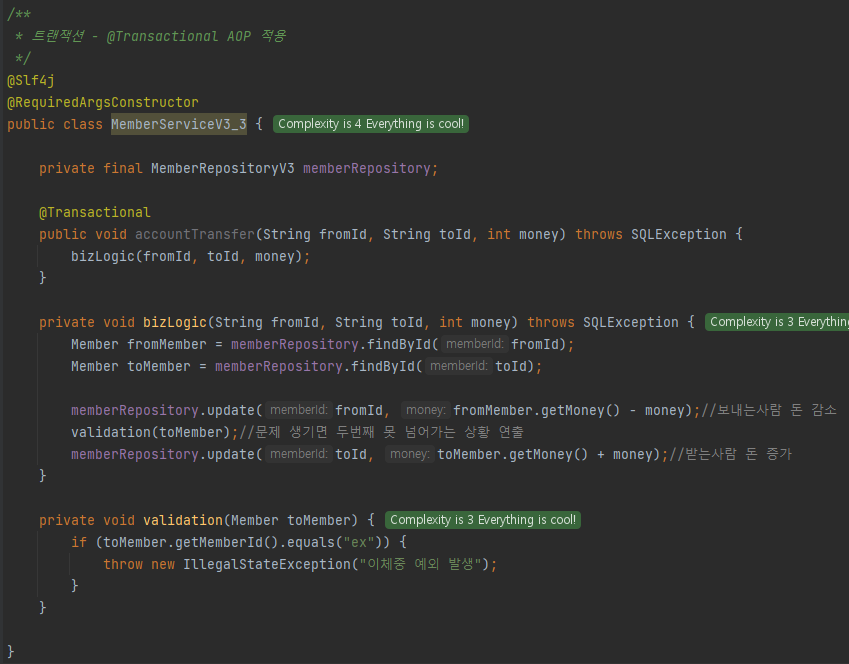This screenshot has height=664, width=849.
Task: Click SQLException in accountTransfer signature
Action: point(679,235)
